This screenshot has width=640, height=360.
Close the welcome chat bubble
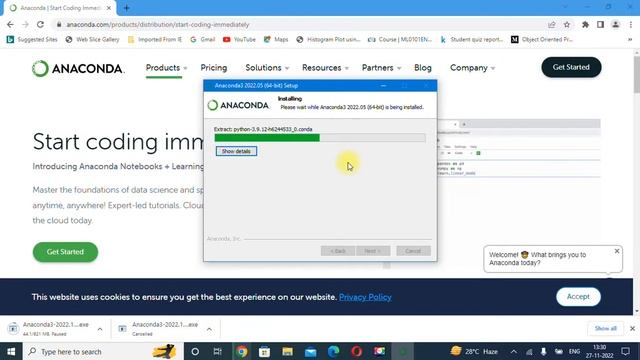pyautogui.click(x=617, y=251)
